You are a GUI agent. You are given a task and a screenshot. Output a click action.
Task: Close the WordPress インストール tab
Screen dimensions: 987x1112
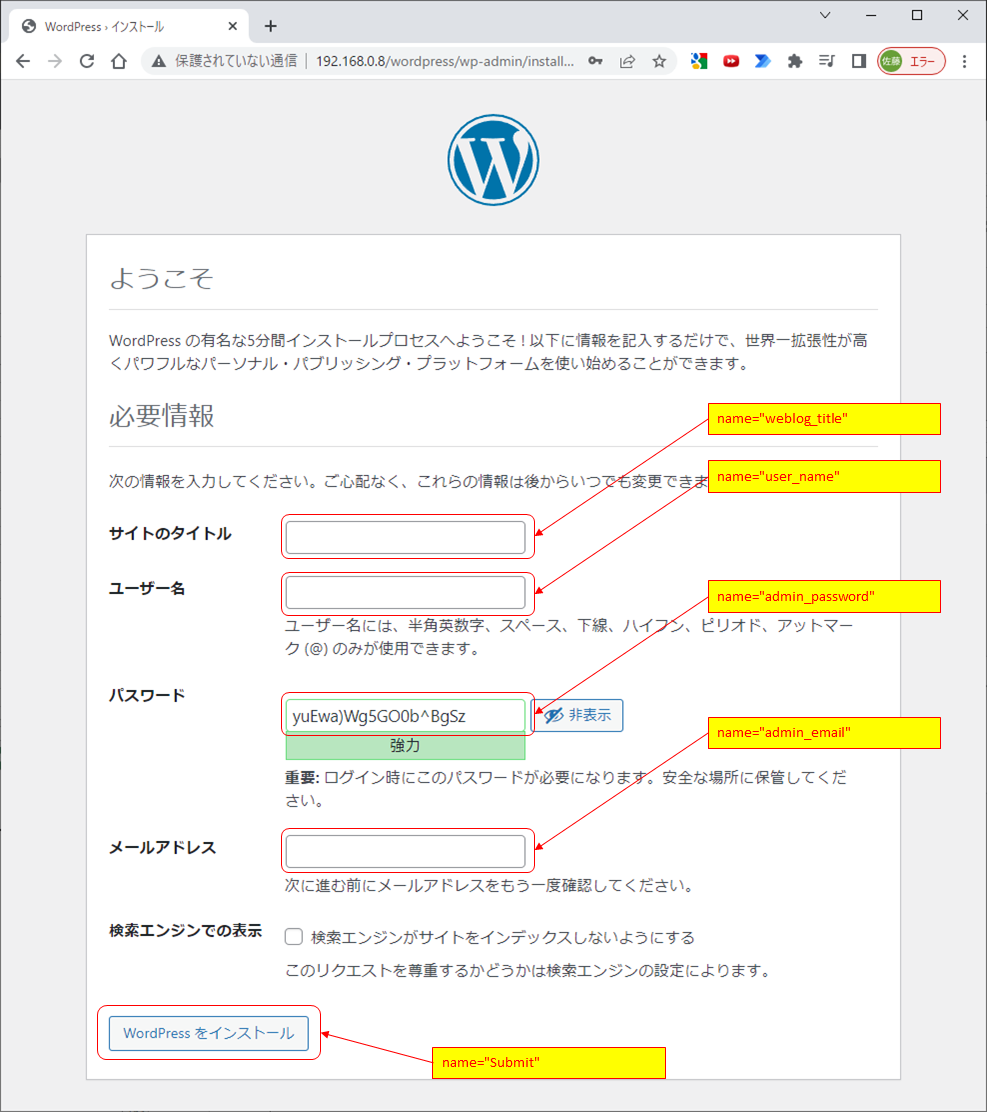point(233,27)
